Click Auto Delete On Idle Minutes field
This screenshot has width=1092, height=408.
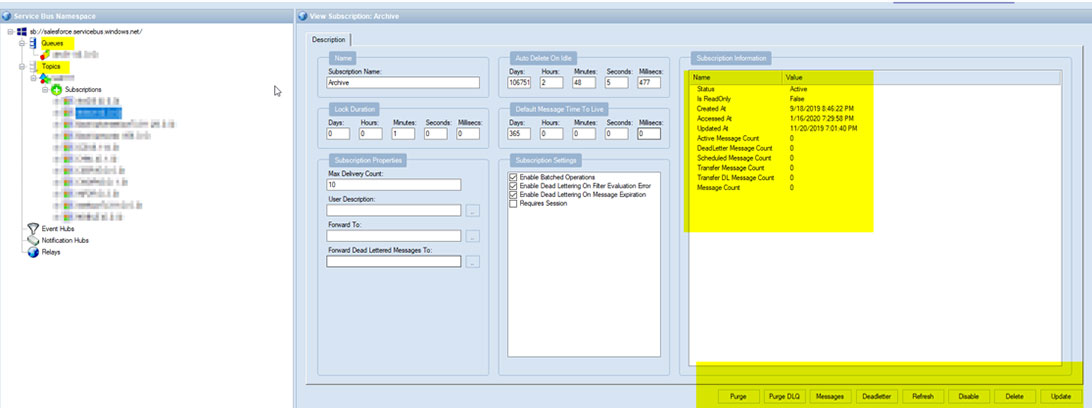click(584, 83)
